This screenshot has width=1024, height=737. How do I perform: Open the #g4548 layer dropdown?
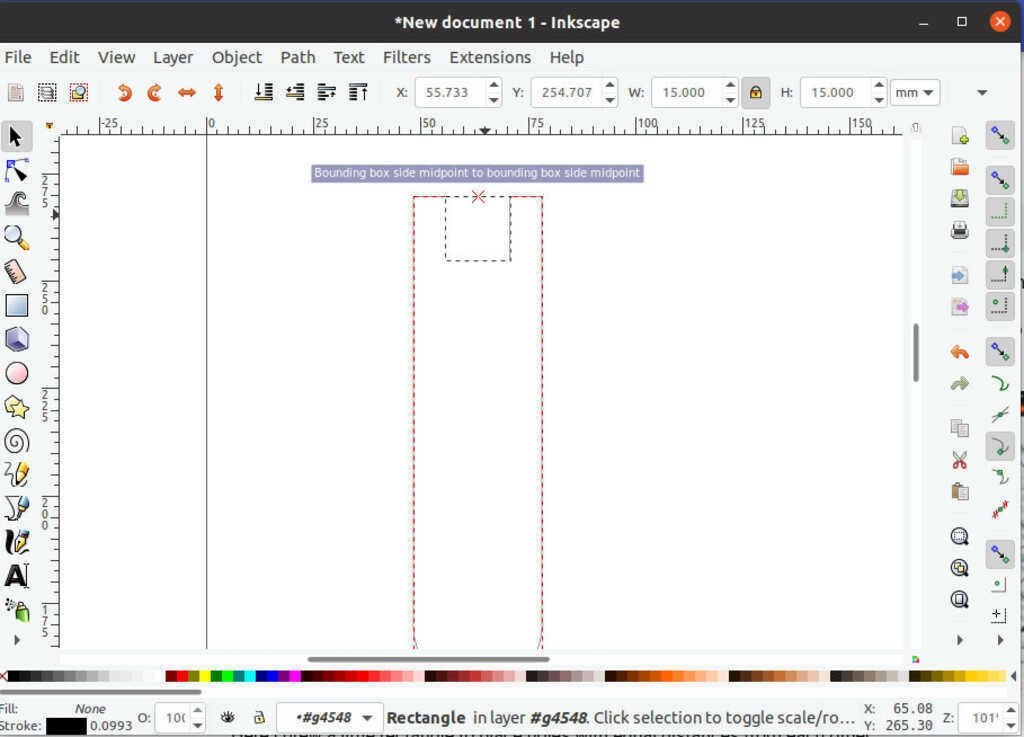click(x=328, y=718)
